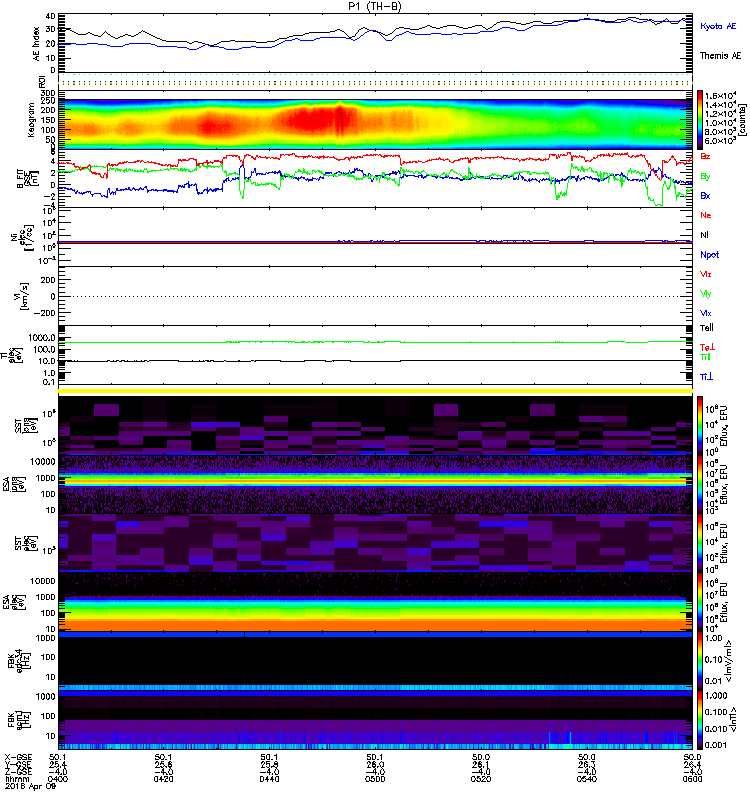Click the "0400" time tick label

[58, 779]
